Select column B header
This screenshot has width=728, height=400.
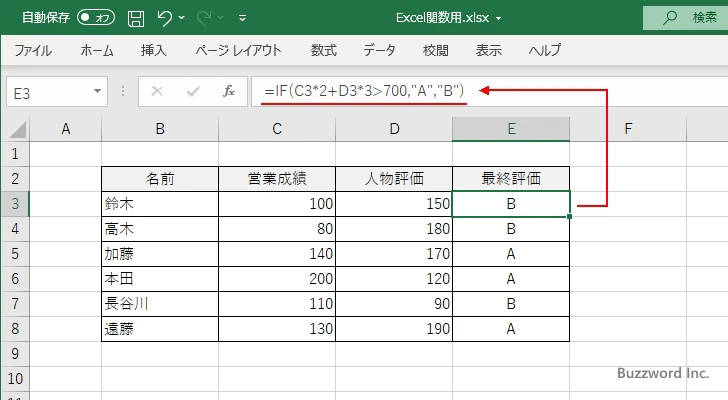coord(160,129)
